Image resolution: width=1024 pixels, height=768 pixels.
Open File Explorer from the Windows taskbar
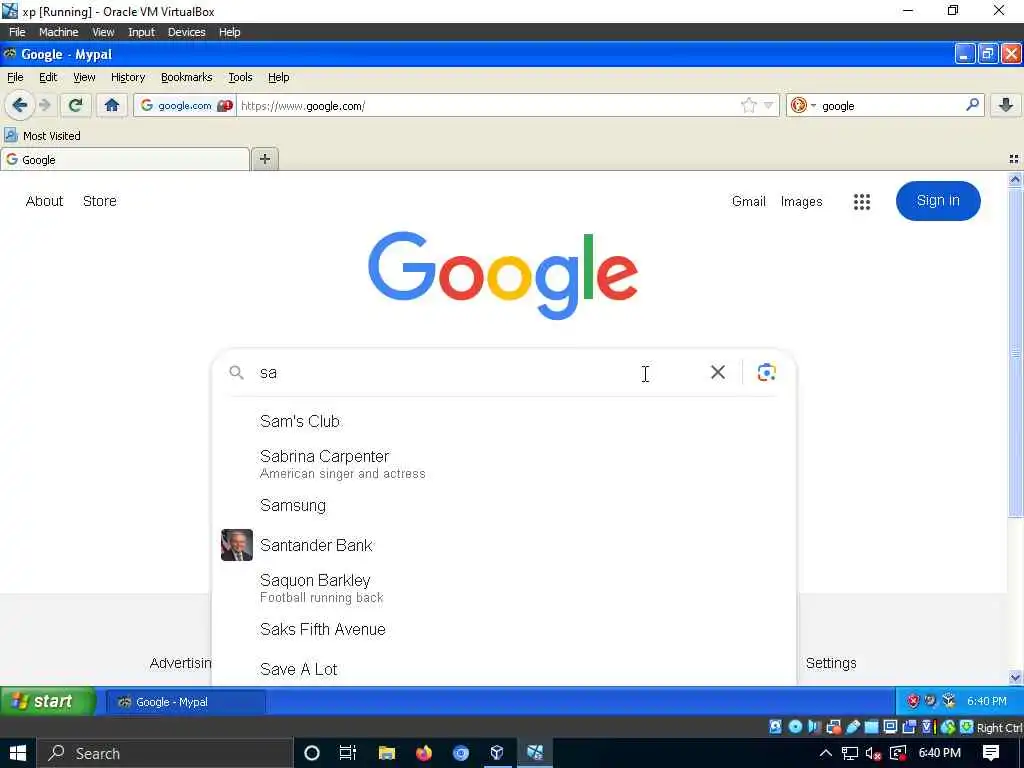(x=387, y=753)
